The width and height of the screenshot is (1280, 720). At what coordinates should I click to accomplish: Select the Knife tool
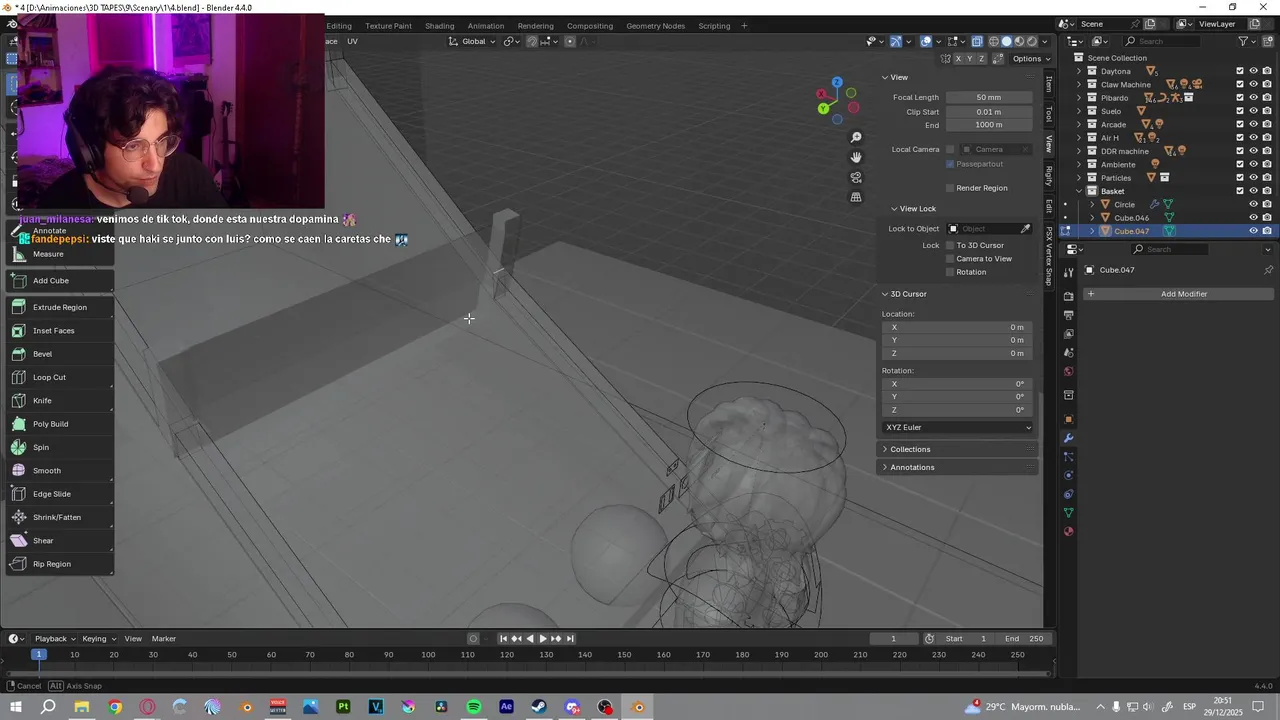59,401
